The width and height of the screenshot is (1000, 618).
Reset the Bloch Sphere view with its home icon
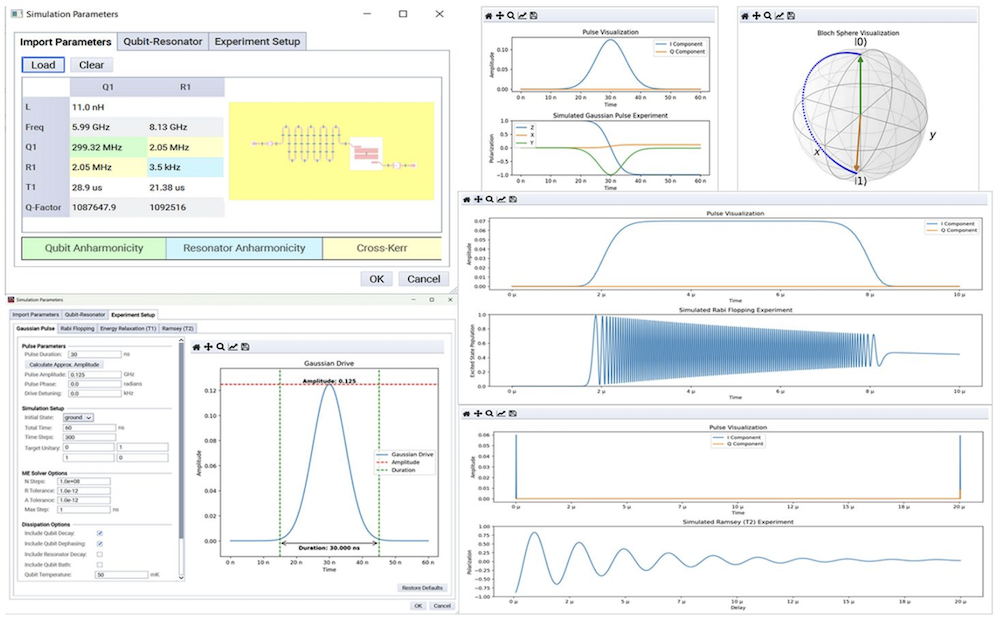(x=745, y=16)
